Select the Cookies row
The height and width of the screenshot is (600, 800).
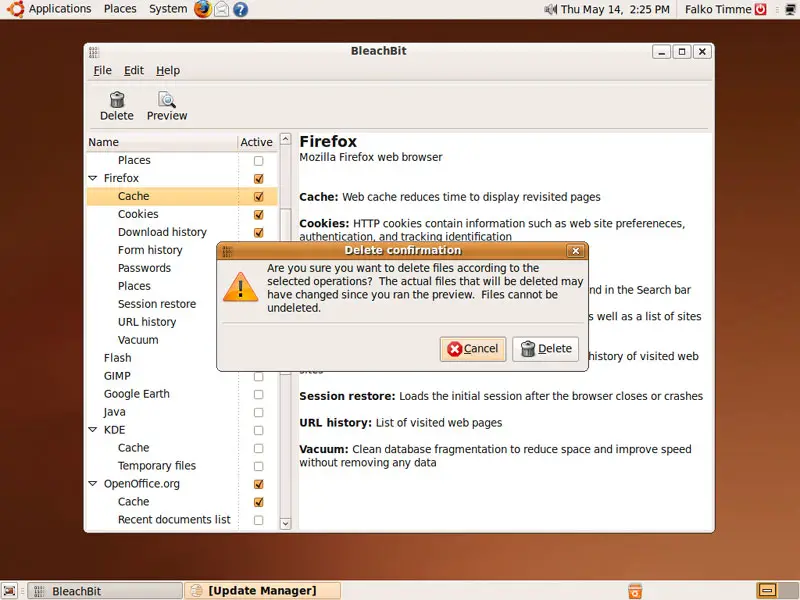(x=182, y=214)
